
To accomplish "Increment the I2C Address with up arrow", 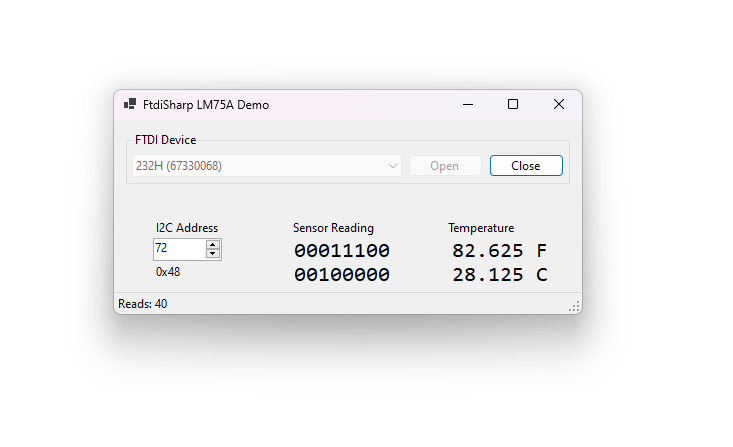I will tap(213, 245).
